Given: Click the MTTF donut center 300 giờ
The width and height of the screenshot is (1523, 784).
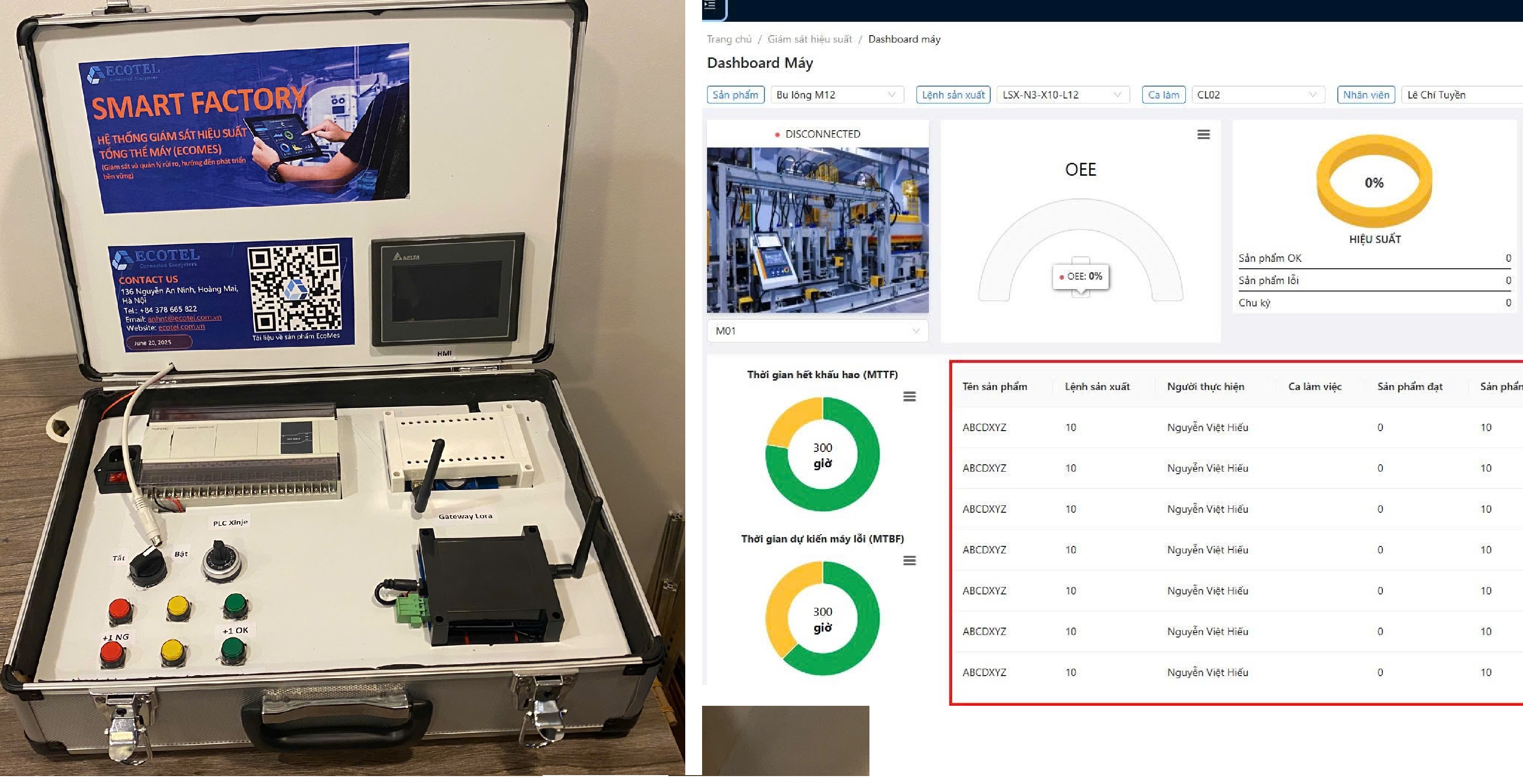Looking at the screenshot, I should [822, 454].
